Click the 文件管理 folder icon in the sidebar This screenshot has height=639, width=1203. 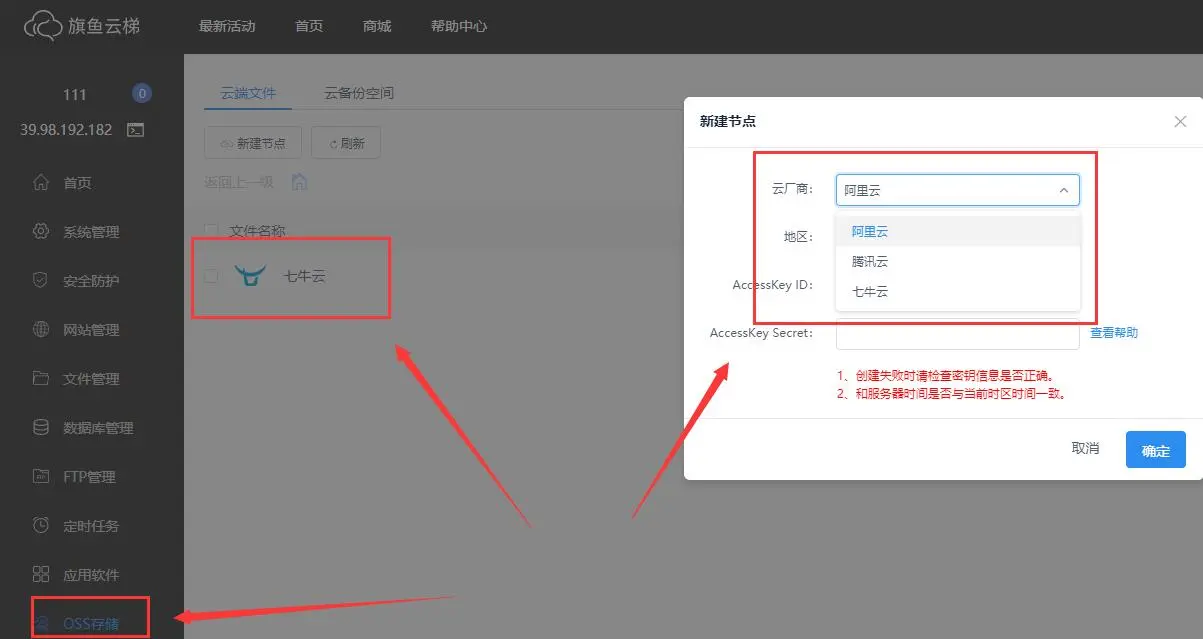(x=41, y=379)
